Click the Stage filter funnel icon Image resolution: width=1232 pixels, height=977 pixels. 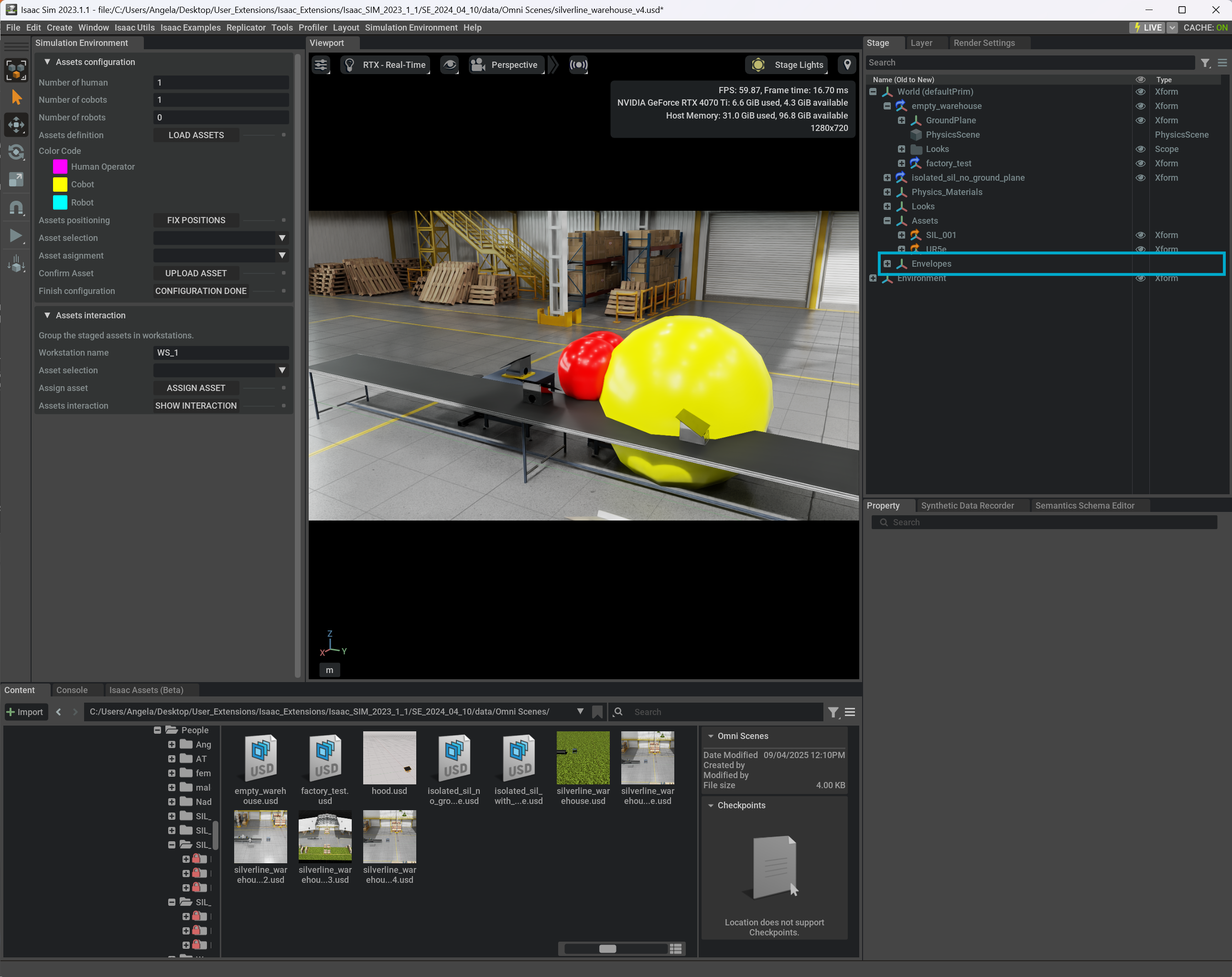pos(1205,63)
